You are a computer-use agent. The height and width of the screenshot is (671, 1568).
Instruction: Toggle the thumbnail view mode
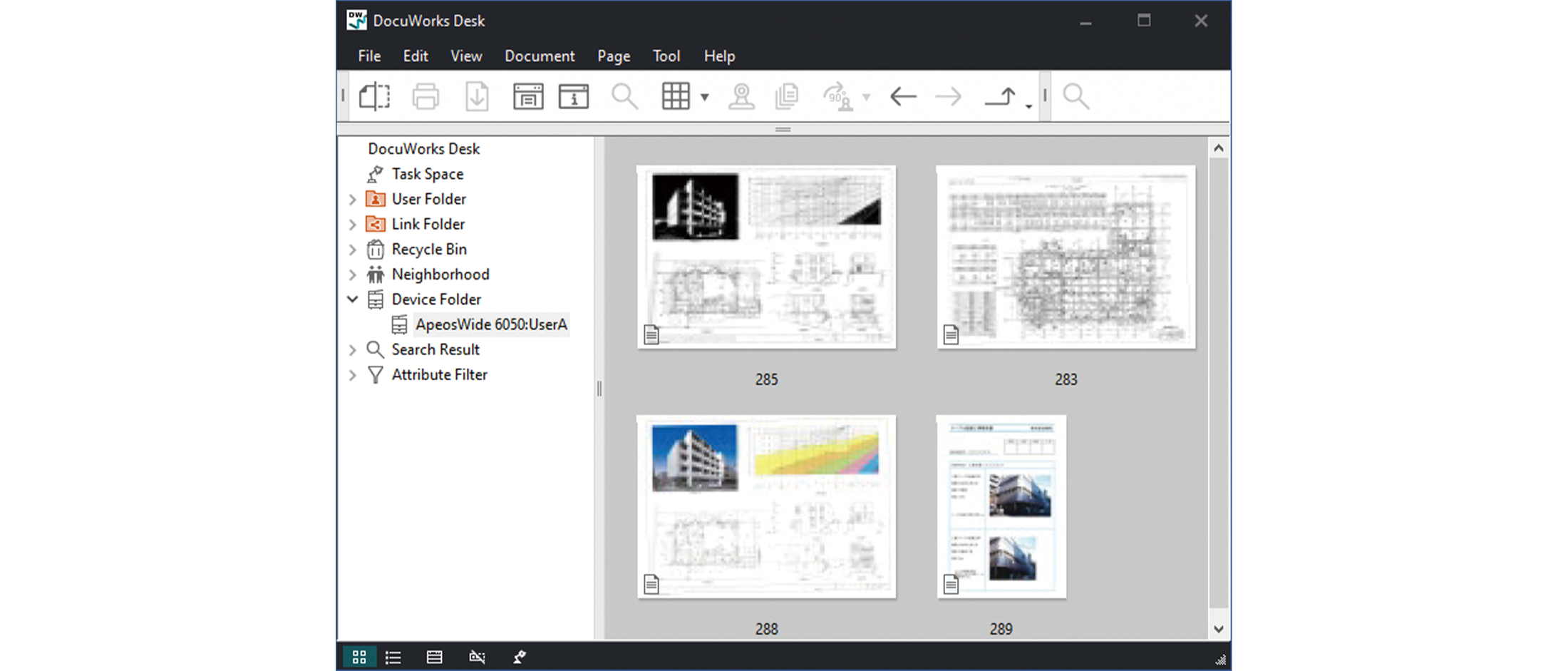[359, 656]
